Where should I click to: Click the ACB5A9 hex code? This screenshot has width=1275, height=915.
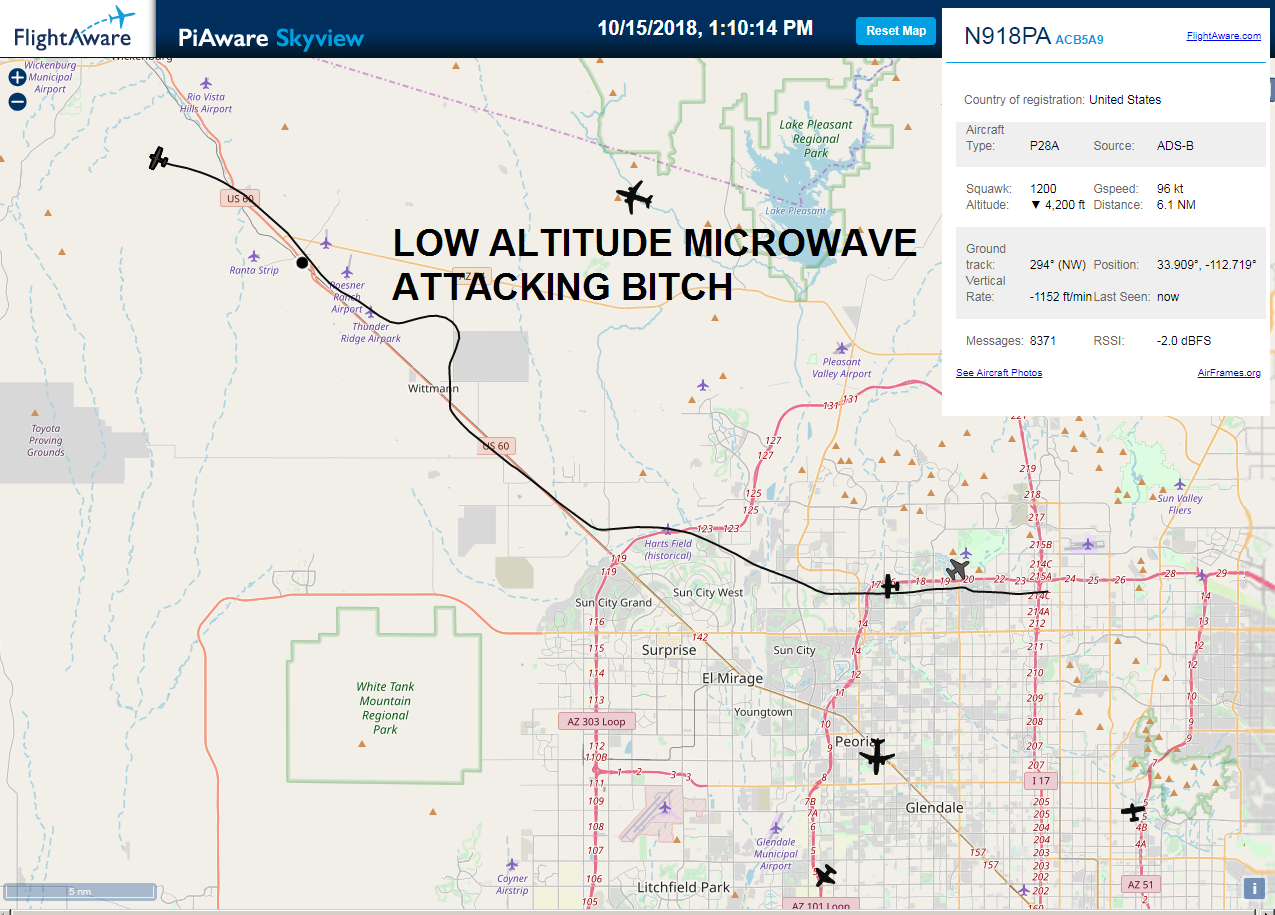point(1079,40)
